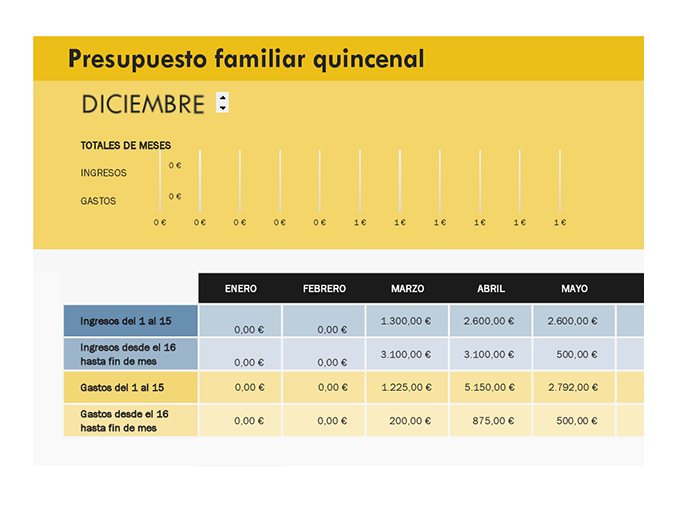Click the 0 € value beside INGRESOS
Image resolution: width=675 pixels, height=520 pixels.
(x=175, y=165)
